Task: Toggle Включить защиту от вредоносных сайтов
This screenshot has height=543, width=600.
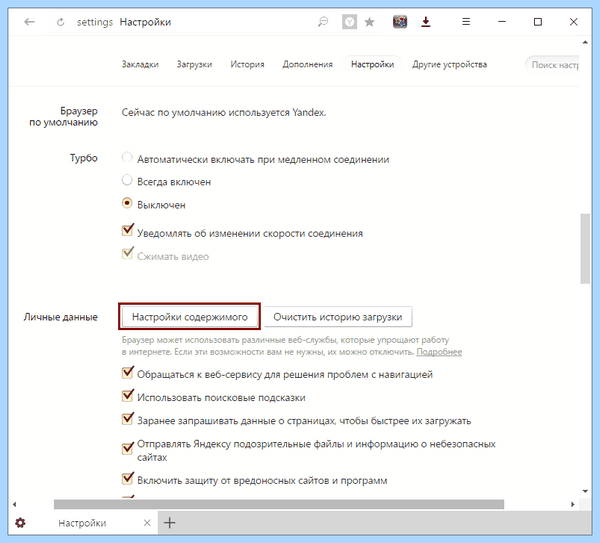Action: point(128,478)
